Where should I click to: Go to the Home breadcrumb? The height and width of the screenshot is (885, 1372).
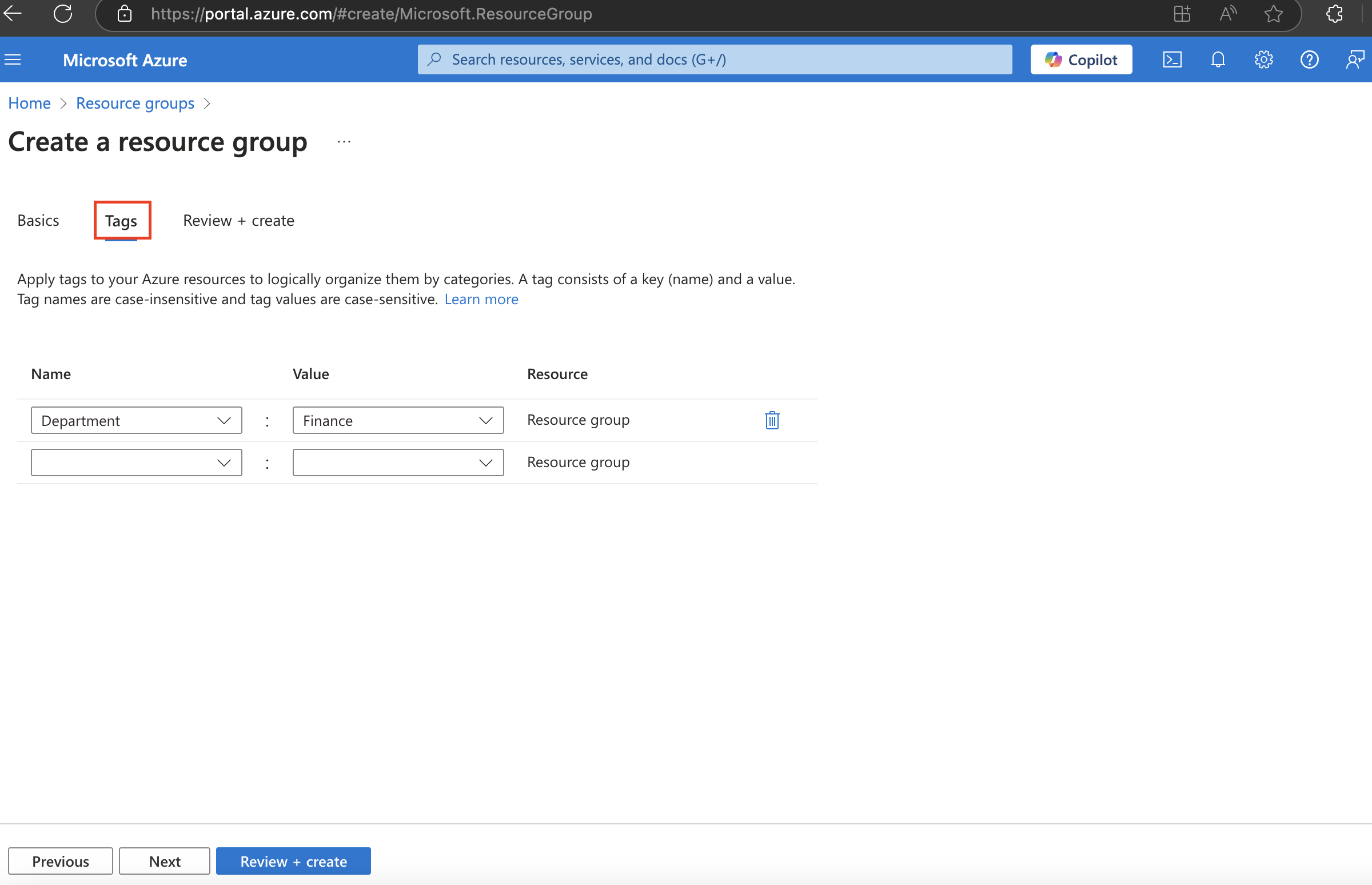(x=29, y=103)
